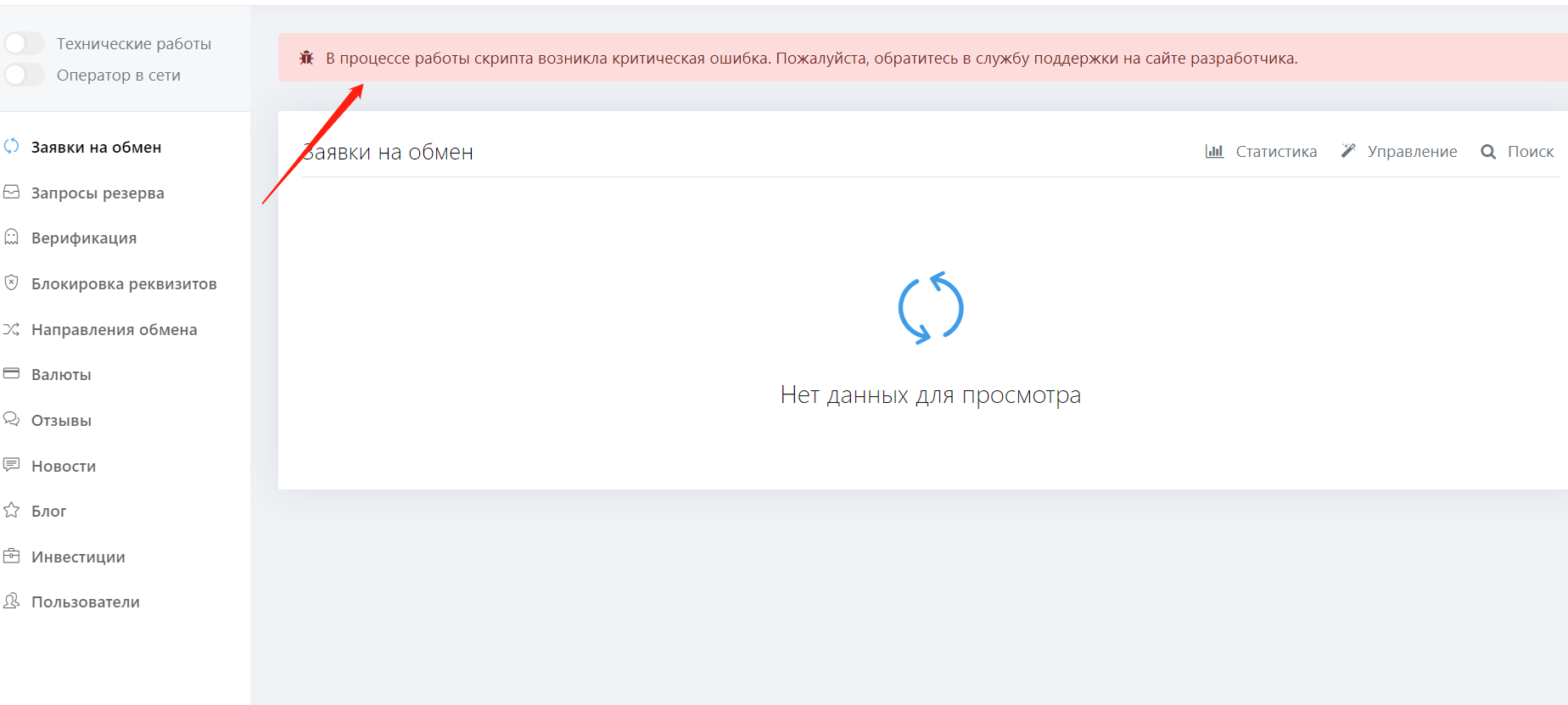Click the refresh icon beside Заявки на обмен
The width and height of the screenshot is (1568, 705).
pos(11,146)
